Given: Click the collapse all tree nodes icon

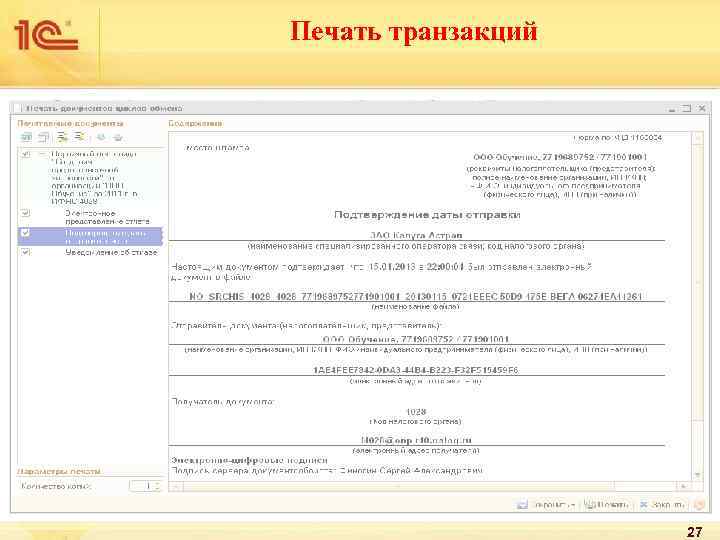Looking at the screenshot, I should pyautogui.click(x=79, y=137).
